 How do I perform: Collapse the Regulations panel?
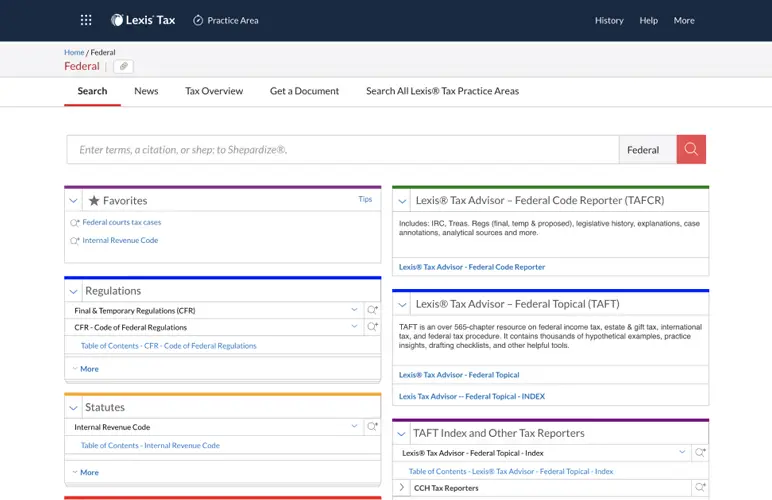click(x=74, y=291)
